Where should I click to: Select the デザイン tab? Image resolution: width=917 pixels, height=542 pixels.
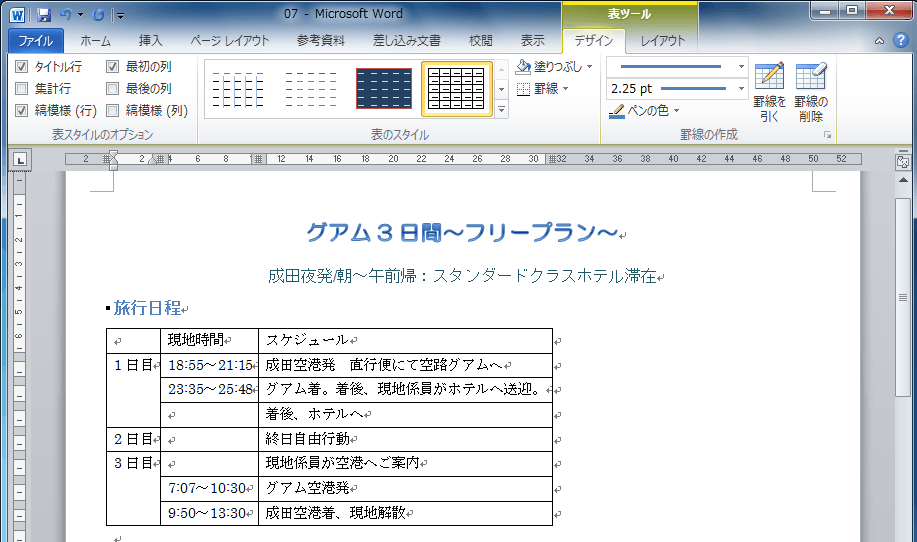coord(594,41)
